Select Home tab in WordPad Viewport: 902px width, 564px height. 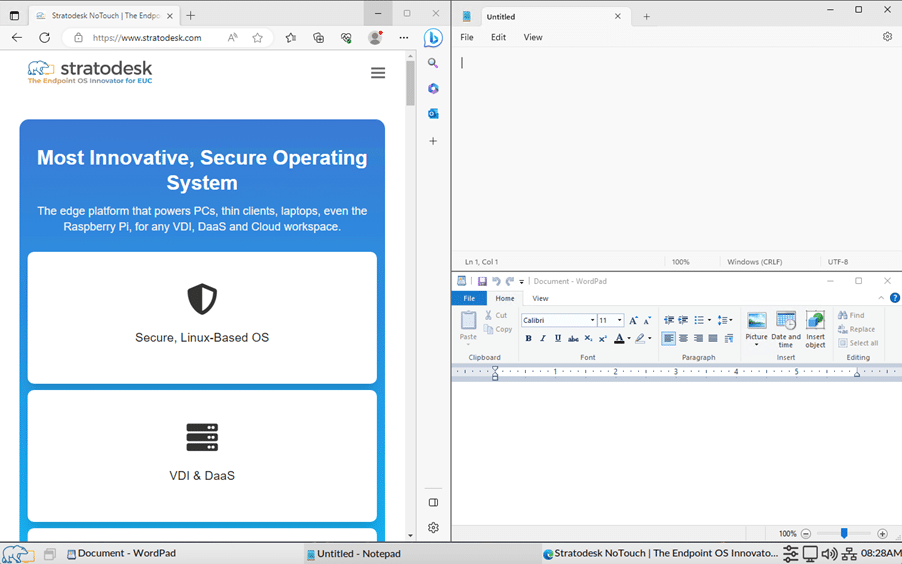point(504,298)
